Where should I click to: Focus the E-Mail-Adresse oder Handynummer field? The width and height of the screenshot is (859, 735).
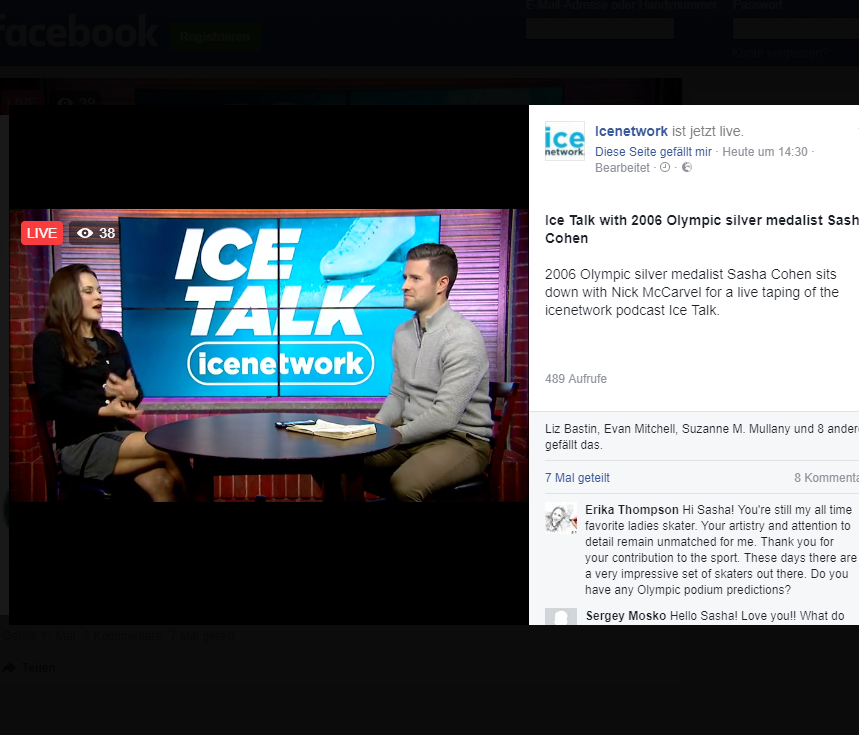(600, 28)
